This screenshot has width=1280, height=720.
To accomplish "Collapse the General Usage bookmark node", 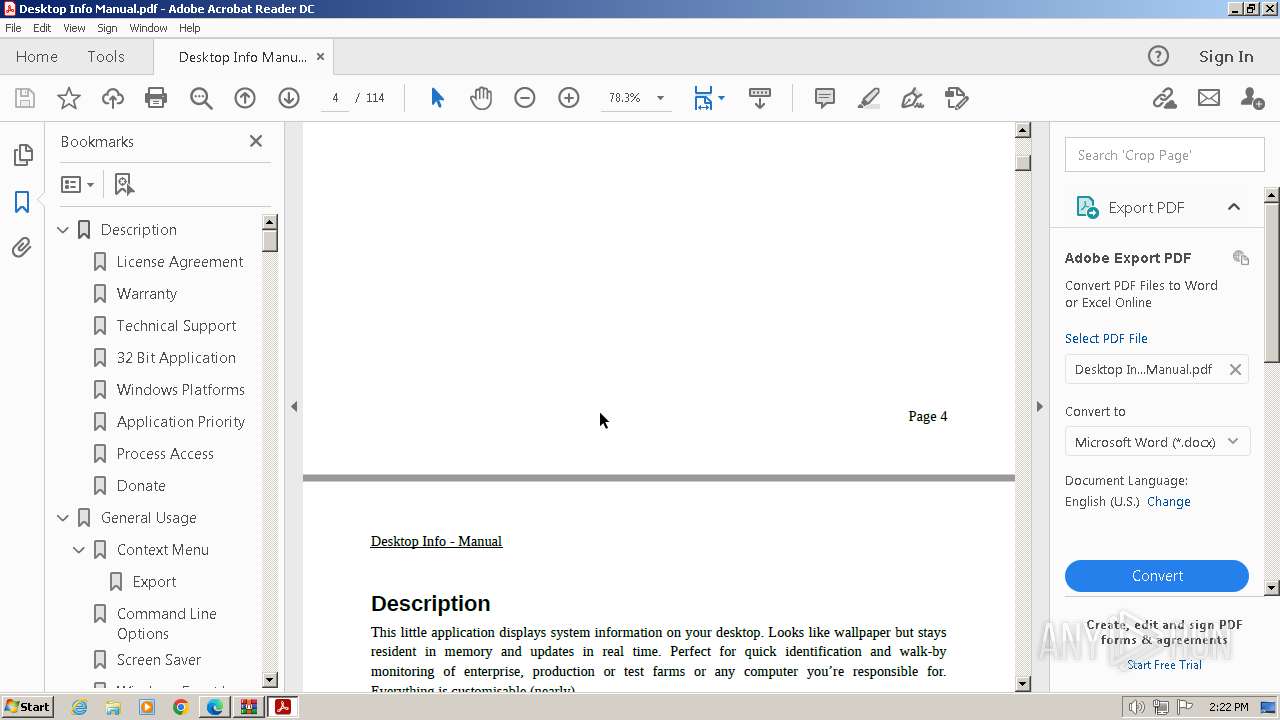I will [x=63, y=518].
